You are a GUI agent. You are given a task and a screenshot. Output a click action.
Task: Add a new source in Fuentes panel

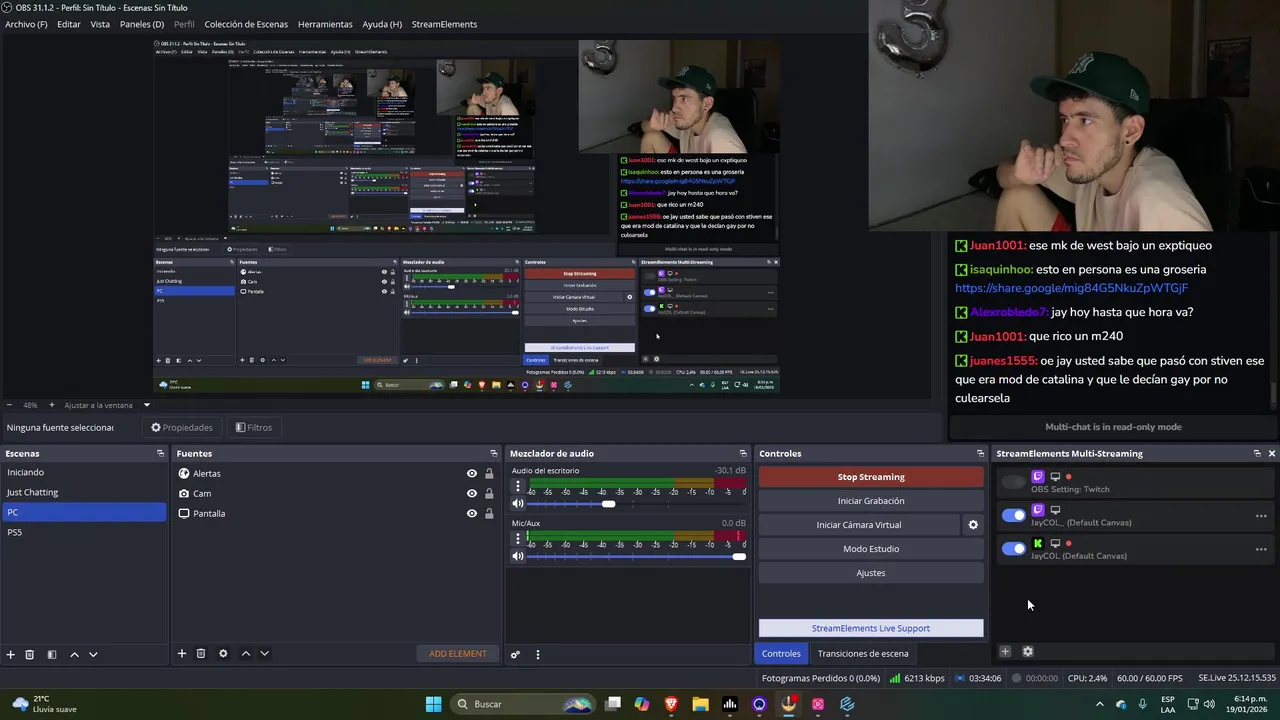[x=182, y=654]
